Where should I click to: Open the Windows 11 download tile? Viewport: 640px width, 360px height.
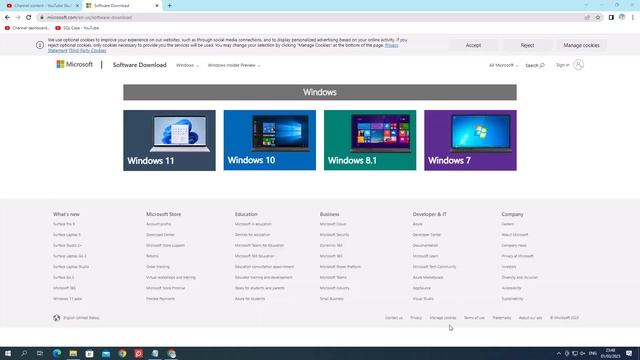tap(169, 140)
